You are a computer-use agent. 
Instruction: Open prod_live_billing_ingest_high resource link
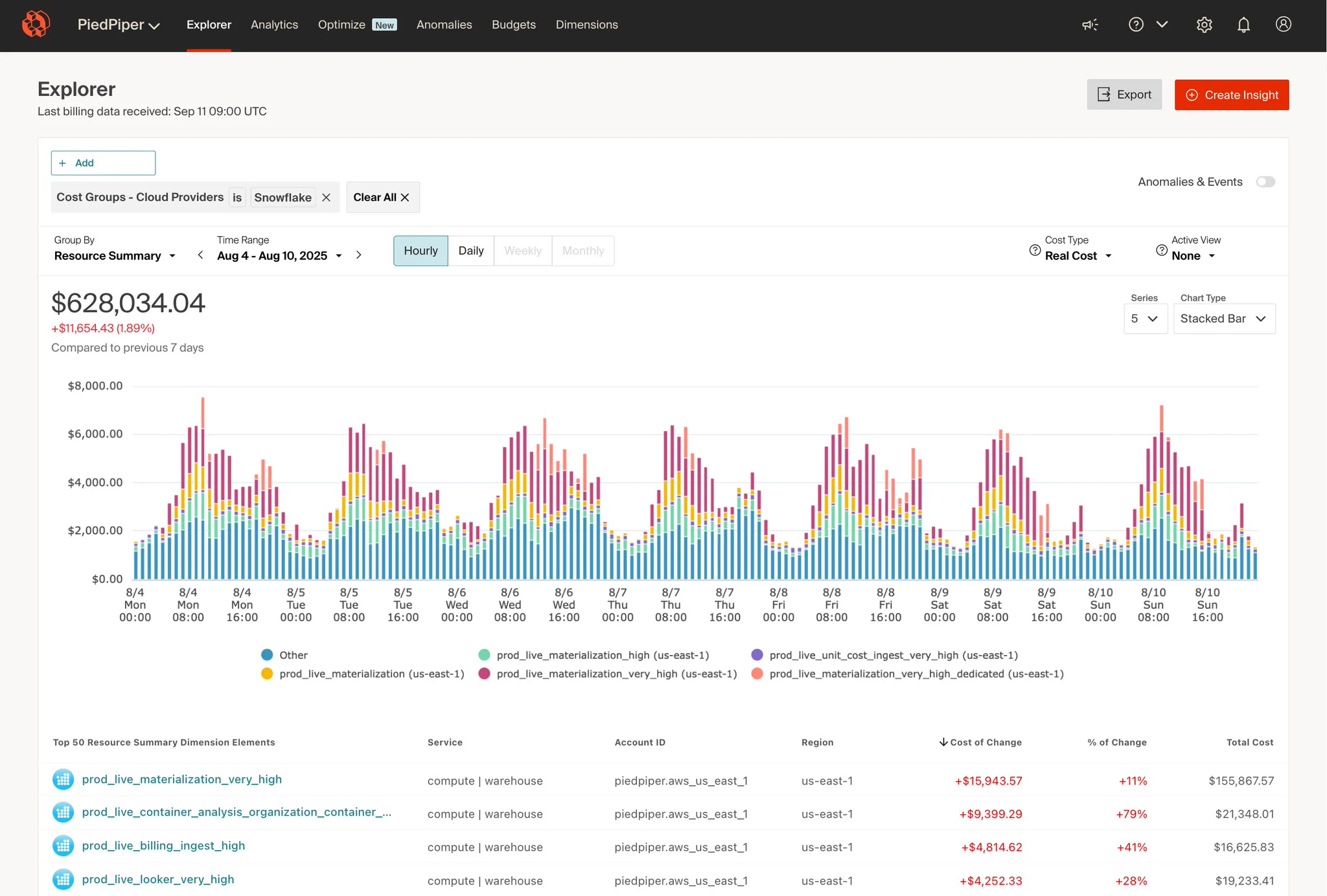[163, 846]
